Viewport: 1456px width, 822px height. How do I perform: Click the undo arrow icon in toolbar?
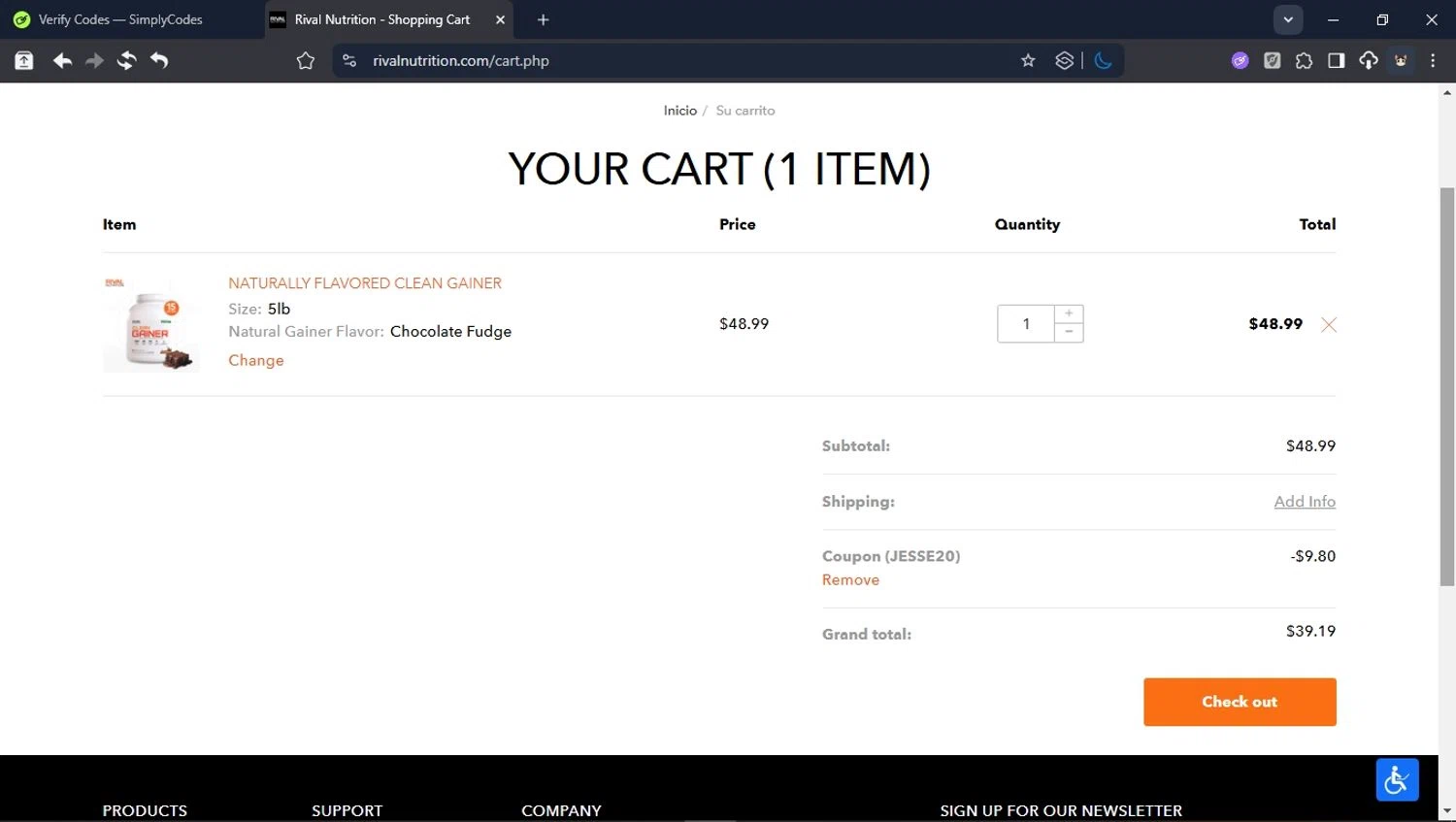tap(159, 61)
